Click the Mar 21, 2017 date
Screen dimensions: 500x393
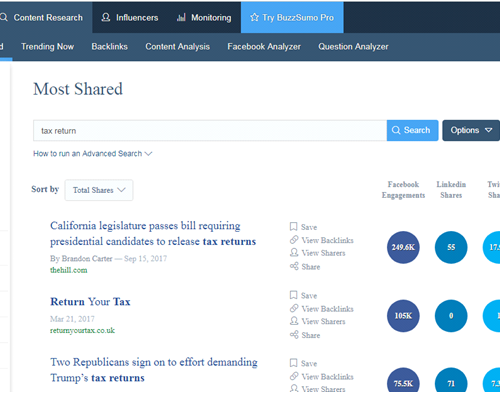pos(72,319)
